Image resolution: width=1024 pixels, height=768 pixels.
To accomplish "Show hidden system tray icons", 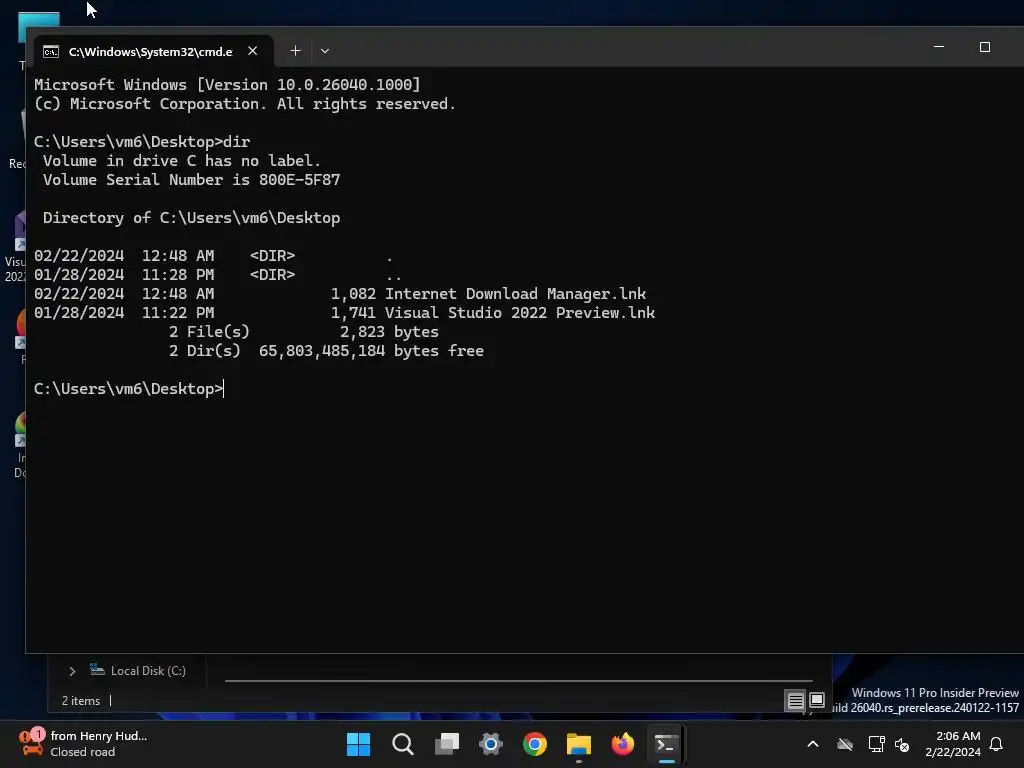I will (812, 744).
